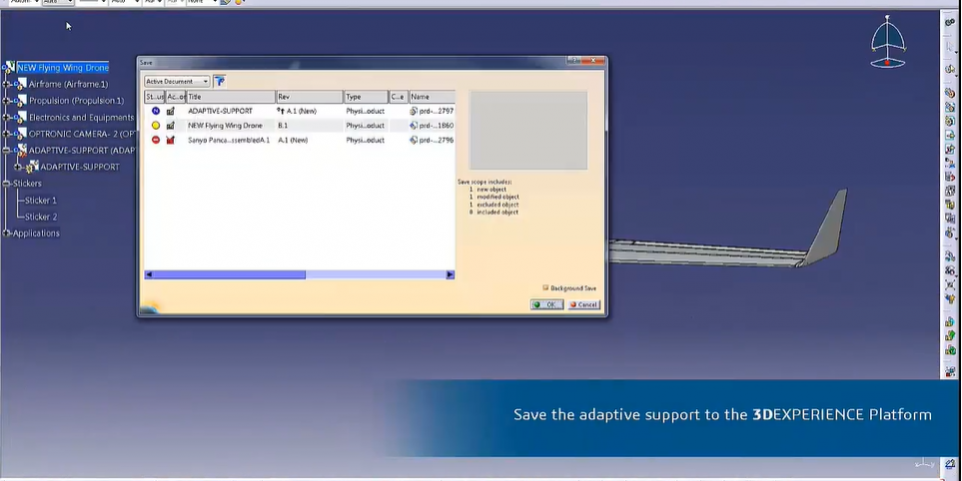This screenshot has width=962, height=481.
Task: Cancel the Save dialog
Action: tap(584, 305)
